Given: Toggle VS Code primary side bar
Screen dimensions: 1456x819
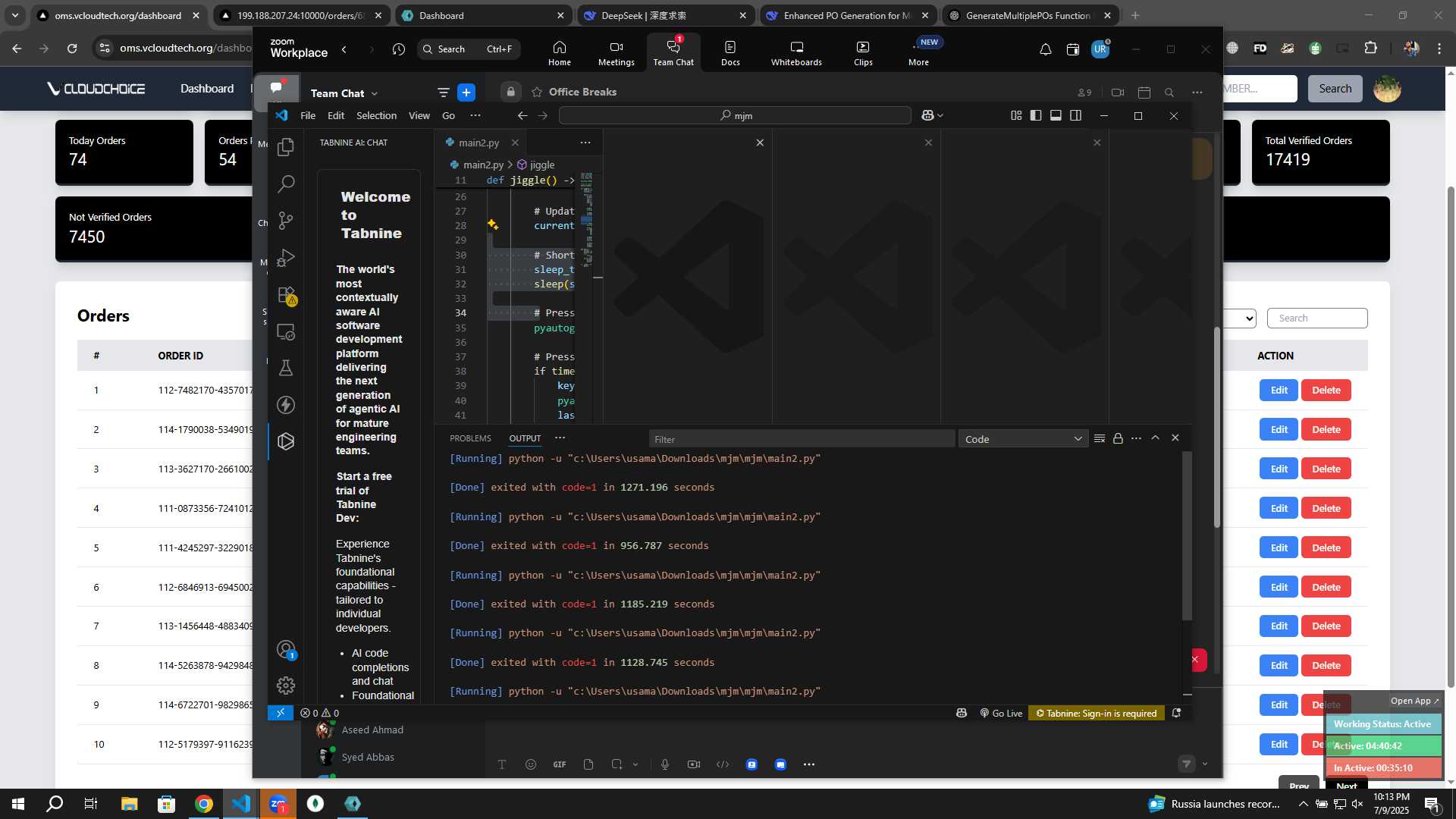Looking at the screenshot, I should point(1036,115).
